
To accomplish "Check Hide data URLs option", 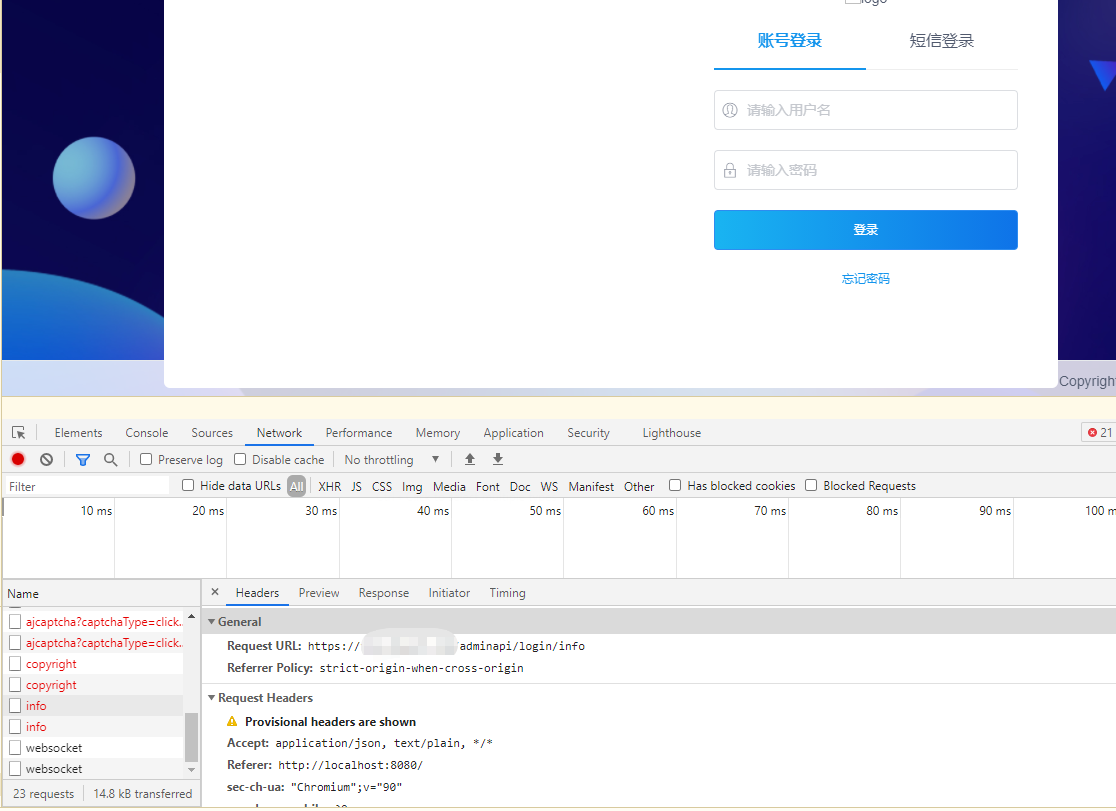I will (188, 486).
